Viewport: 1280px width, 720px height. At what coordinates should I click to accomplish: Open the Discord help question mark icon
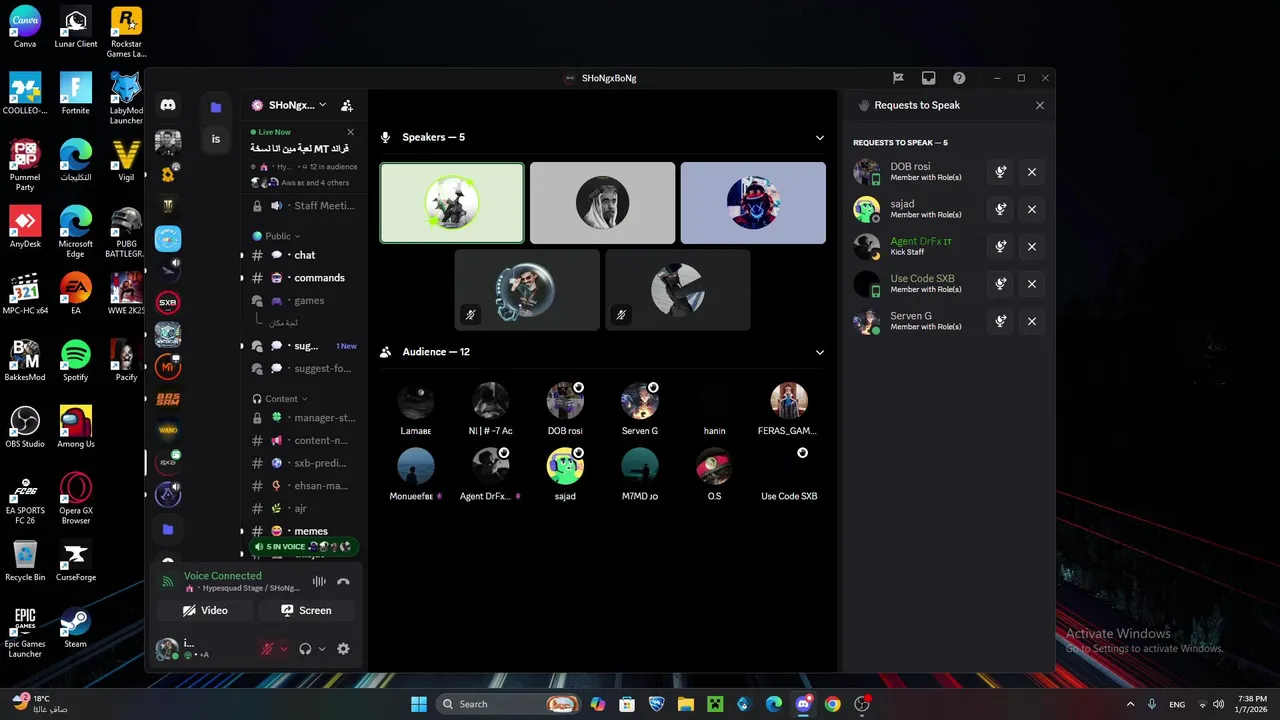pos(959,78)
